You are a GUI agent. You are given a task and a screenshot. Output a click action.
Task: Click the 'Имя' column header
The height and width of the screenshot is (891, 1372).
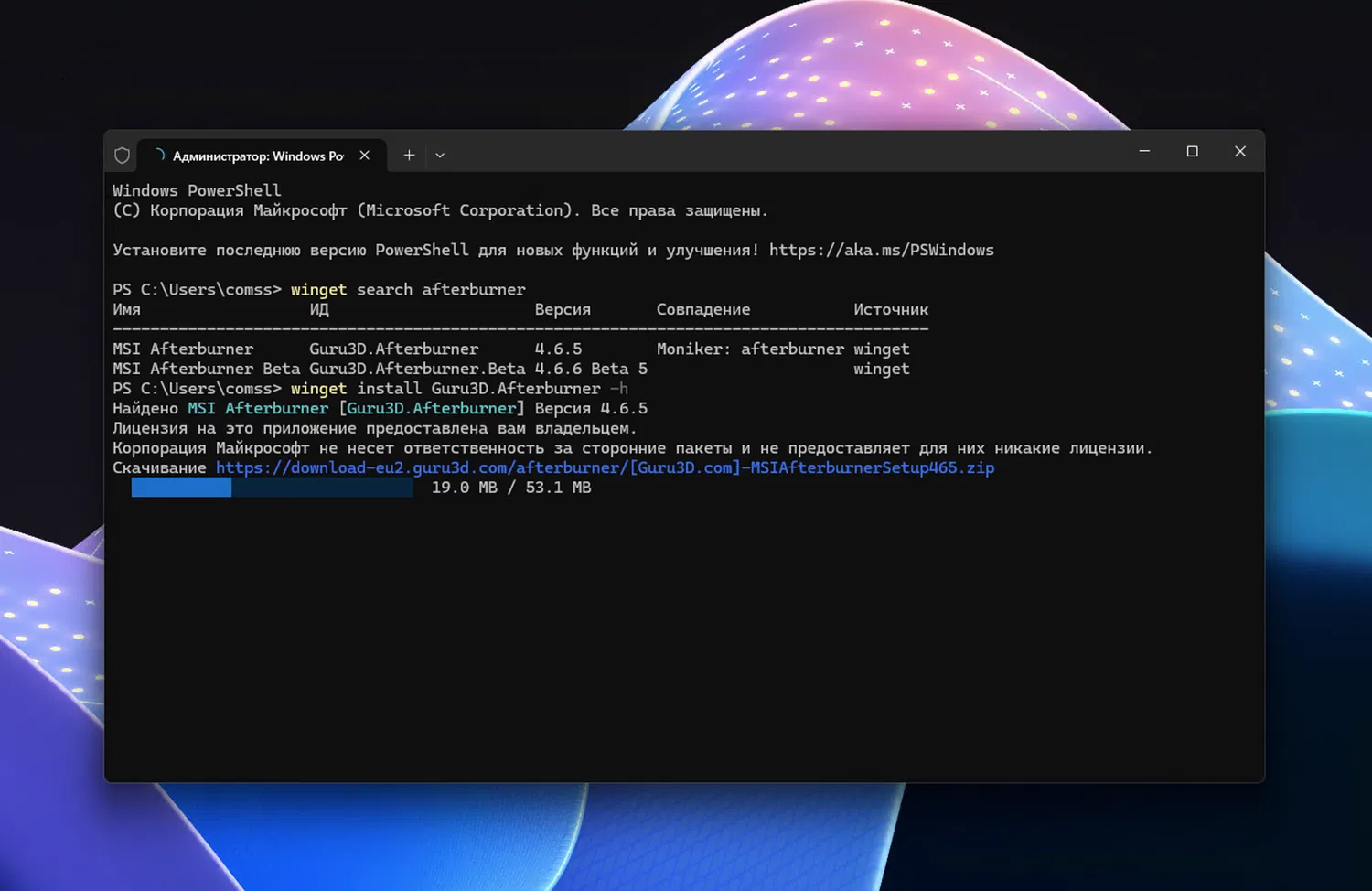click(126, 309)
